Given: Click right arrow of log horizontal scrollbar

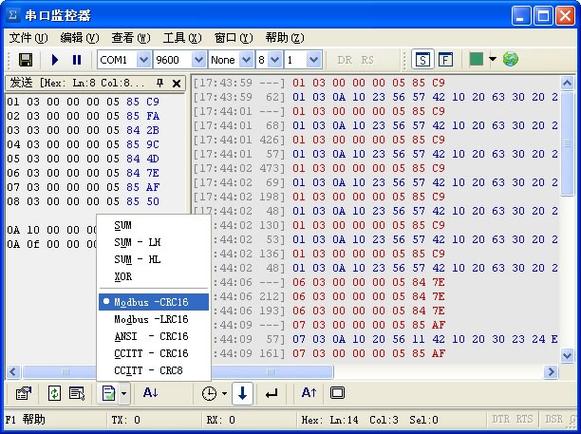Looking at the screenshot, I should (551, 371).
